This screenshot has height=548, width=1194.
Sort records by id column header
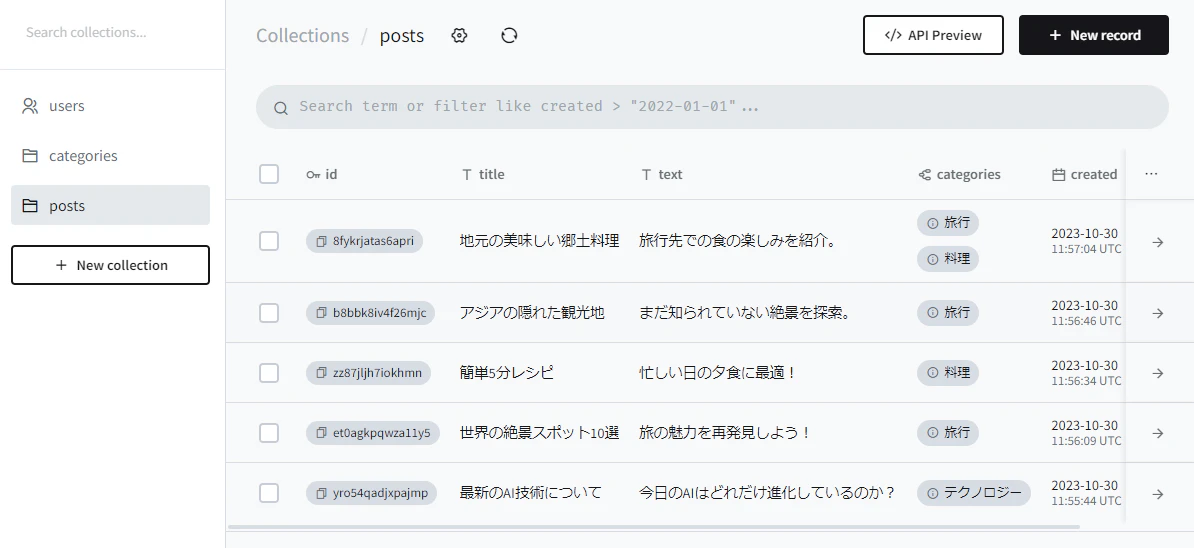pos(322,174)
